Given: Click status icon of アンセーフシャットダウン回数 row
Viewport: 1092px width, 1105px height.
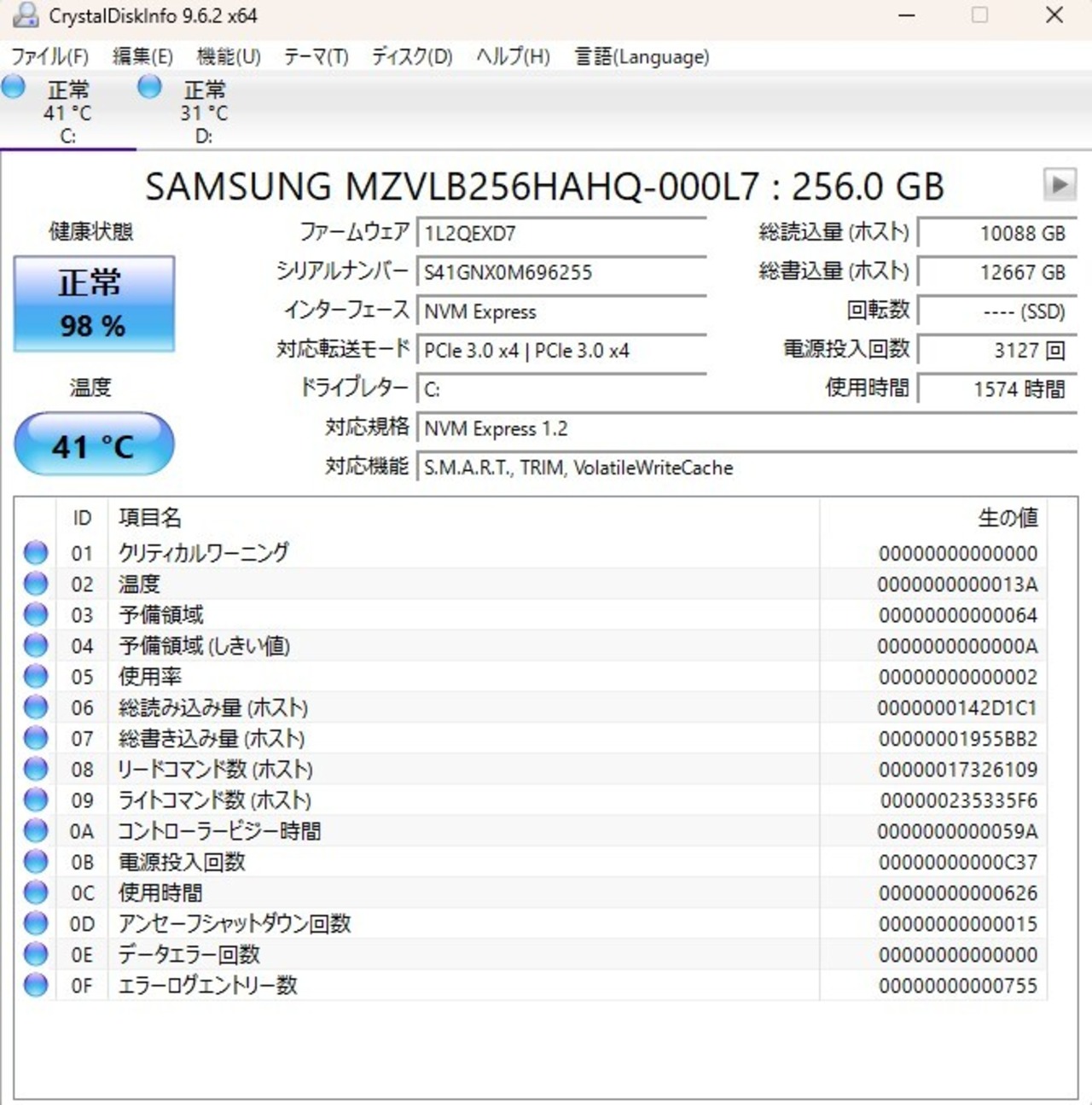Looking at the screenshot, I should (x=36, y=922).
